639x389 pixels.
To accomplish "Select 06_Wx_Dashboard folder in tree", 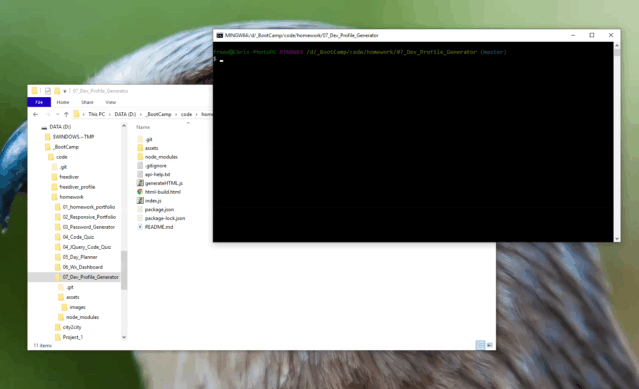I will pyautogui.click(x=83, y=267).
